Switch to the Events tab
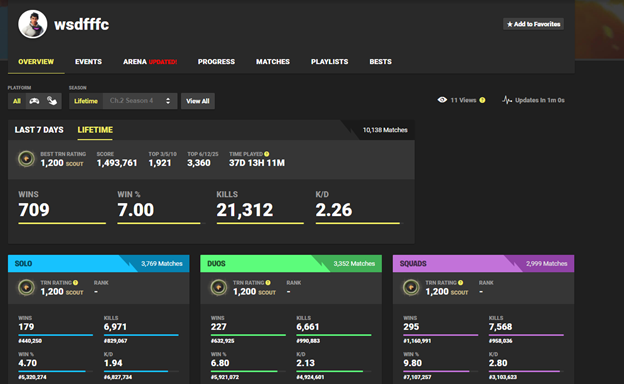The height and width of the screenshot is (384, 624). [88, 62]
